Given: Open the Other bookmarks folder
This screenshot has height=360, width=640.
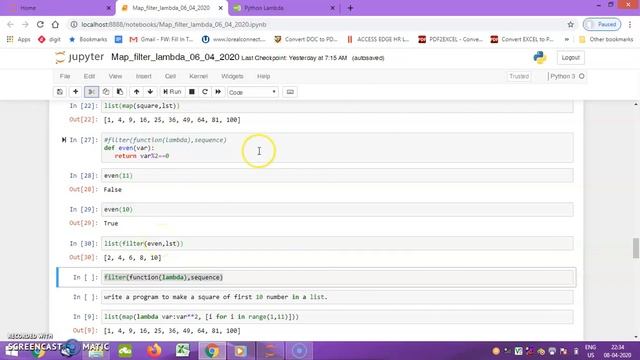Looking at the screenshot, I should pos(606,39).
